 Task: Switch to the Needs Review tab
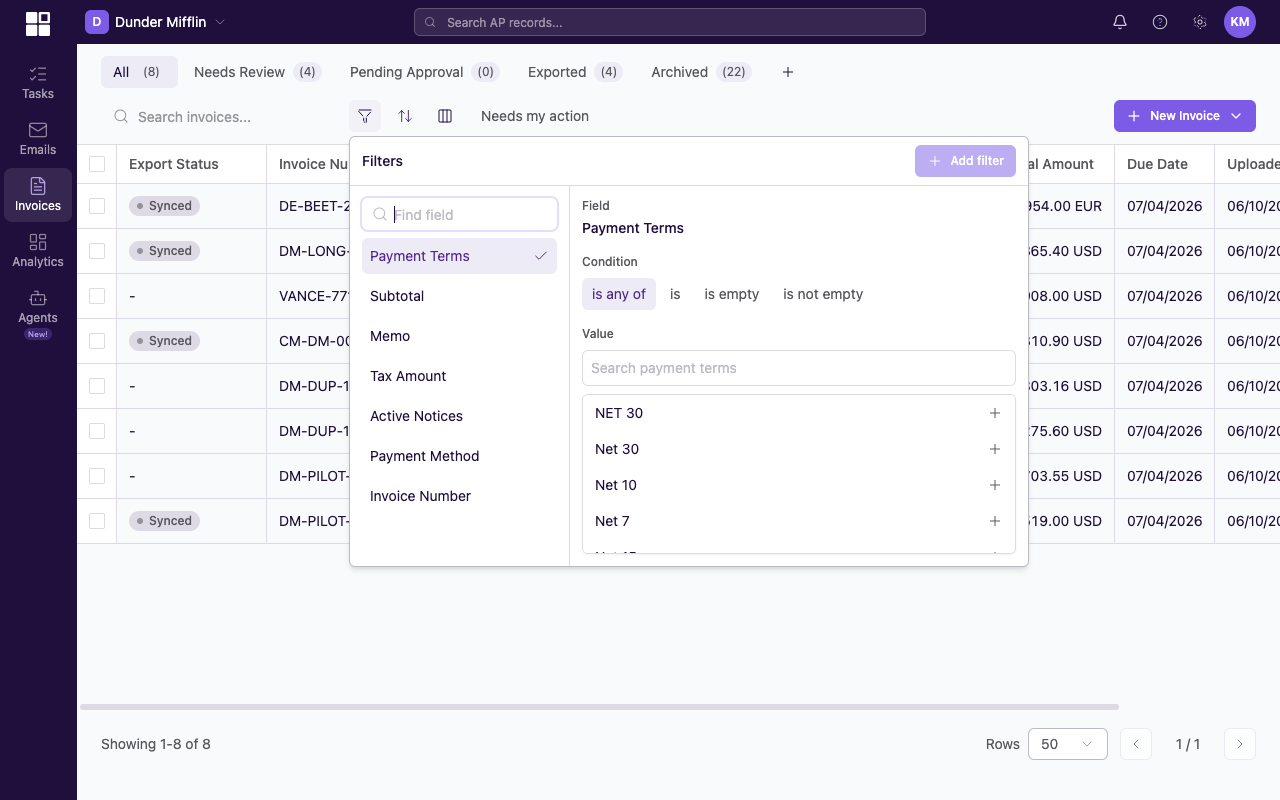pyautogui.click(x=256, y=72)
